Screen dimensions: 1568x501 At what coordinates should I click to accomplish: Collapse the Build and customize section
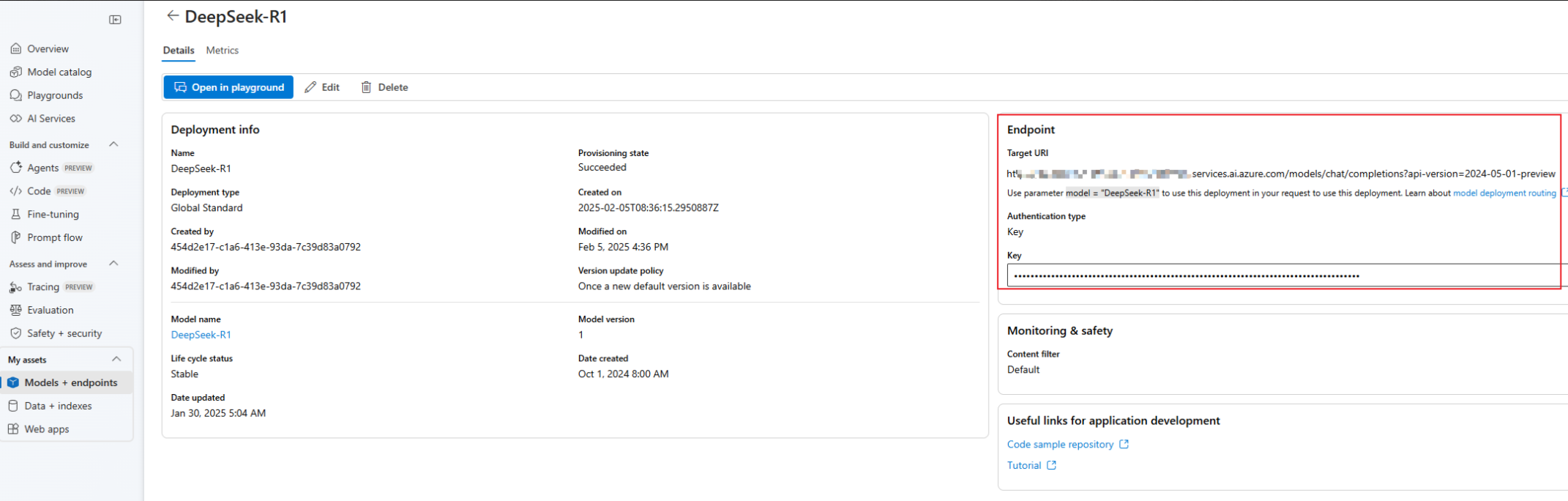tap(113, 144)
